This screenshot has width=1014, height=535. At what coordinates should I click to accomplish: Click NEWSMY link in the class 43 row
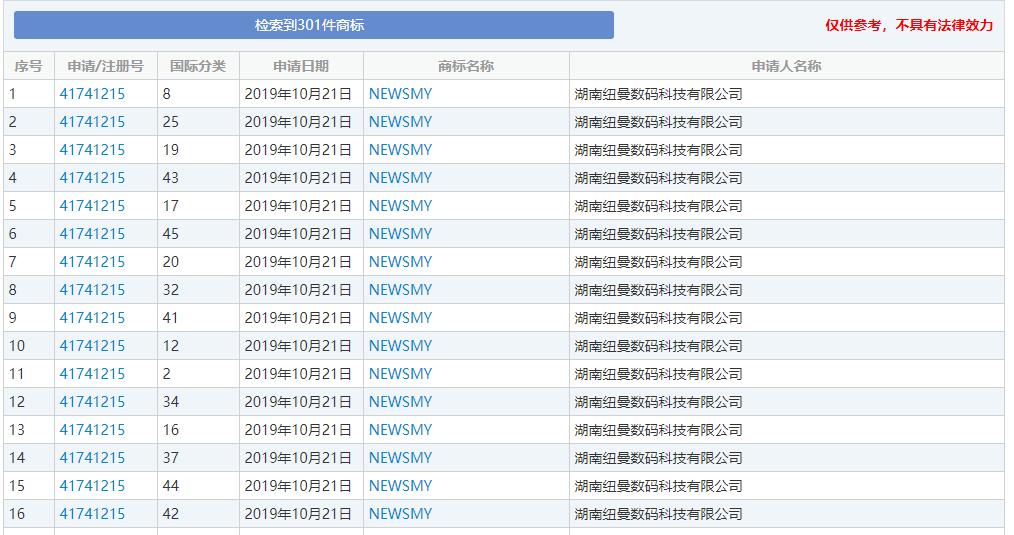pos(400,178)
